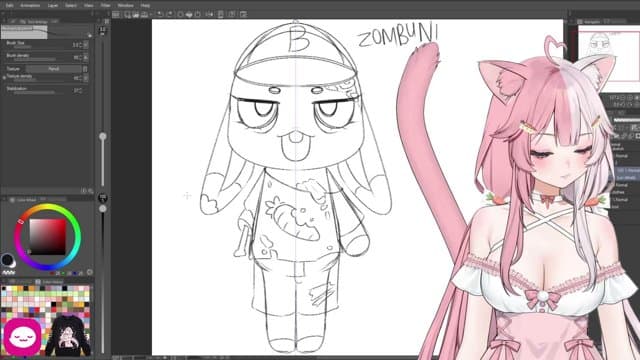Click the transparent color chip below color wheel
This screenshot has width=640, height=360.
pyautogui.click(x=9, y=272)
